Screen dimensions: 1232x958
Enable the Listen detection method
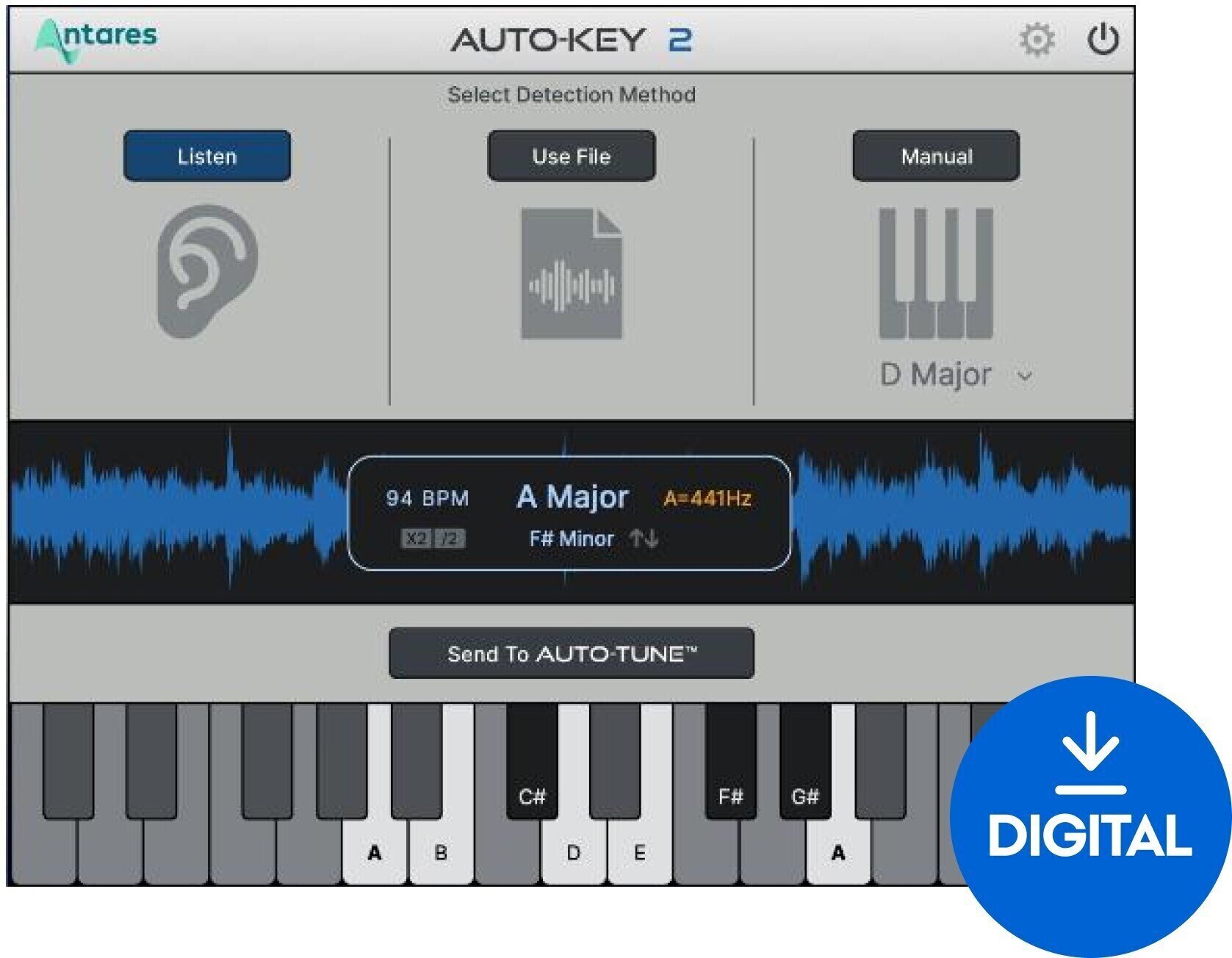206,156
